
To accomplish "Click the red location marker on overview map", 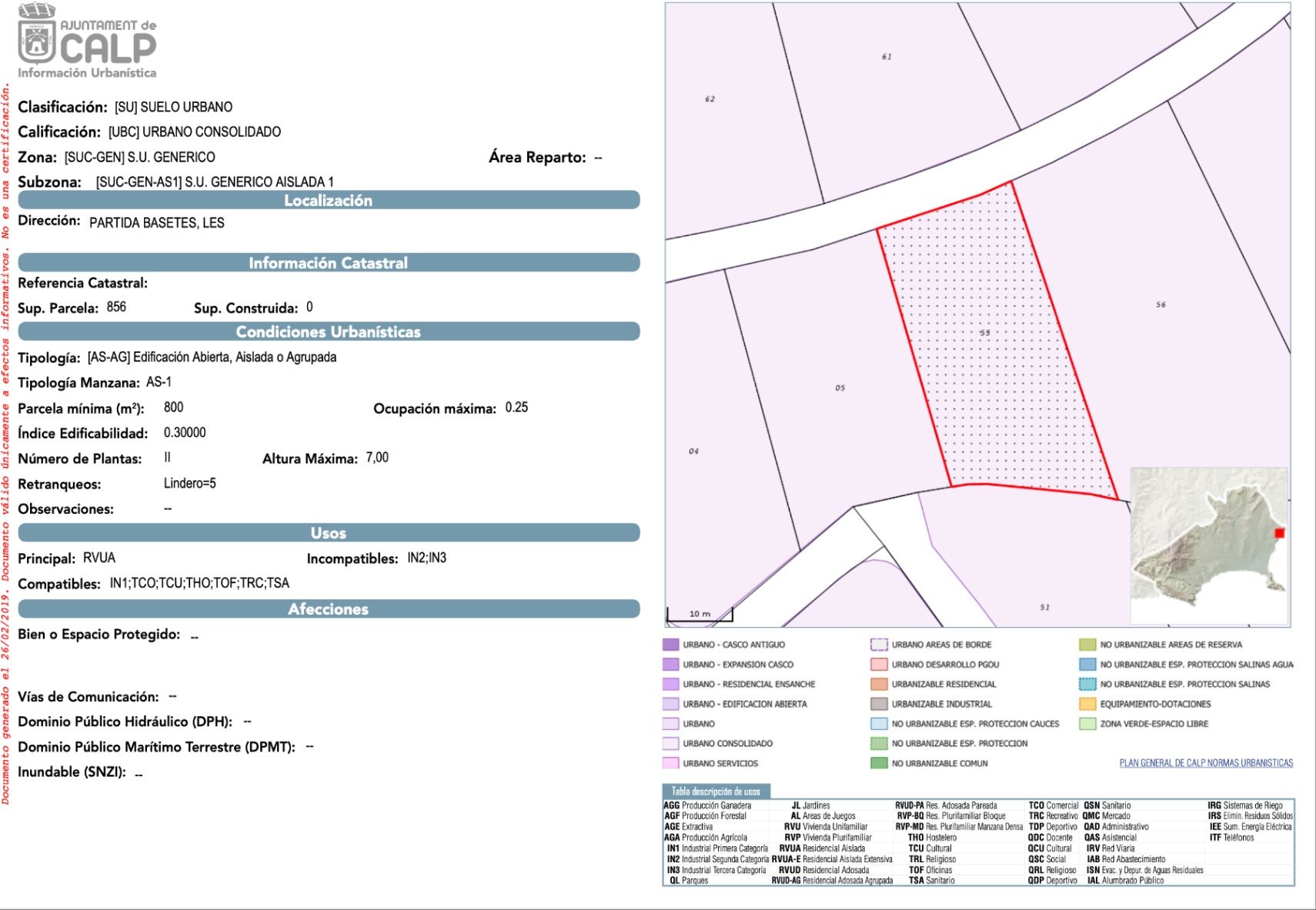I will coord(1279,533).
